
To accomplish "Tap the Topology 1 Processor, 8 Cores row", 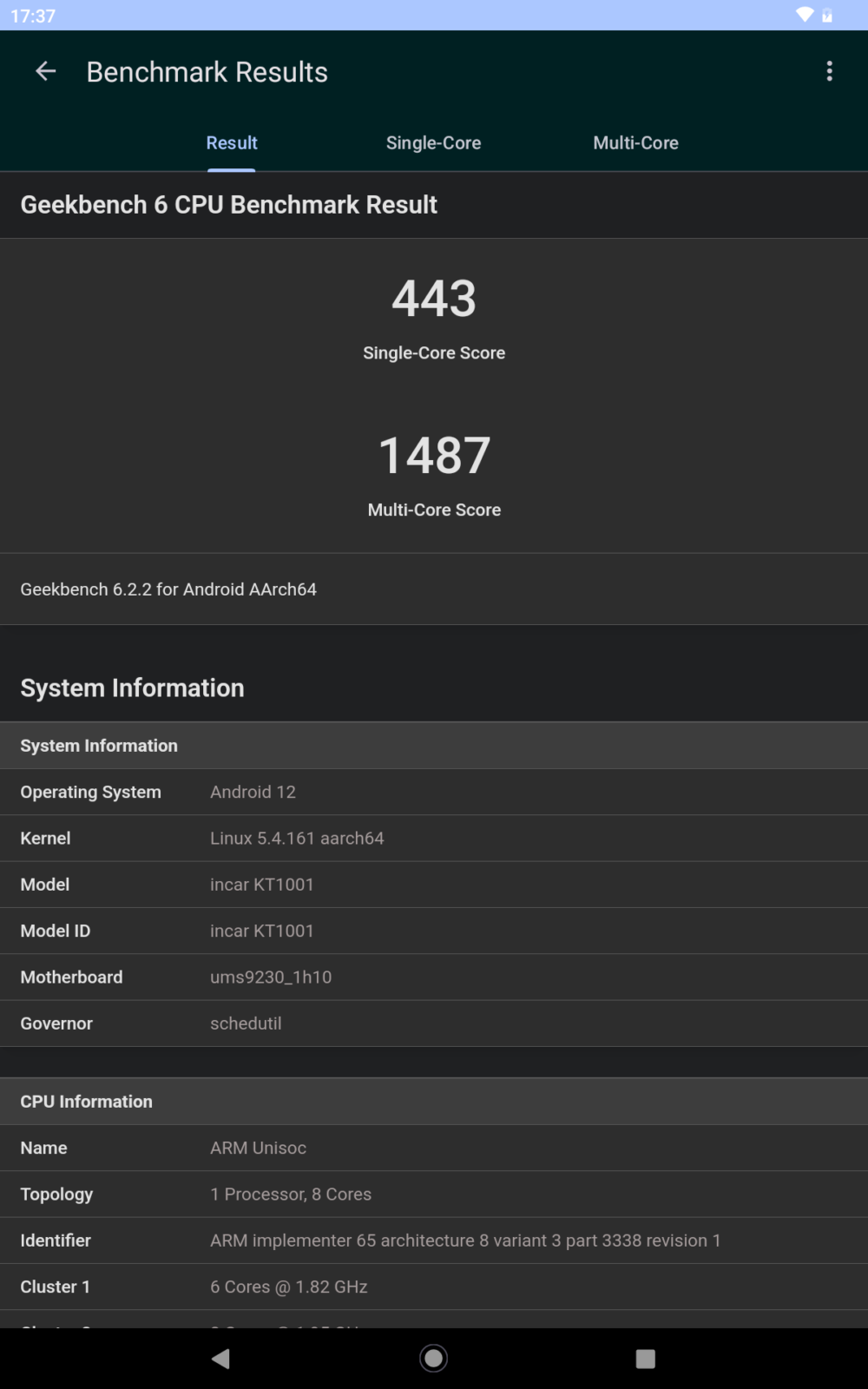I will pos(434,1195).
